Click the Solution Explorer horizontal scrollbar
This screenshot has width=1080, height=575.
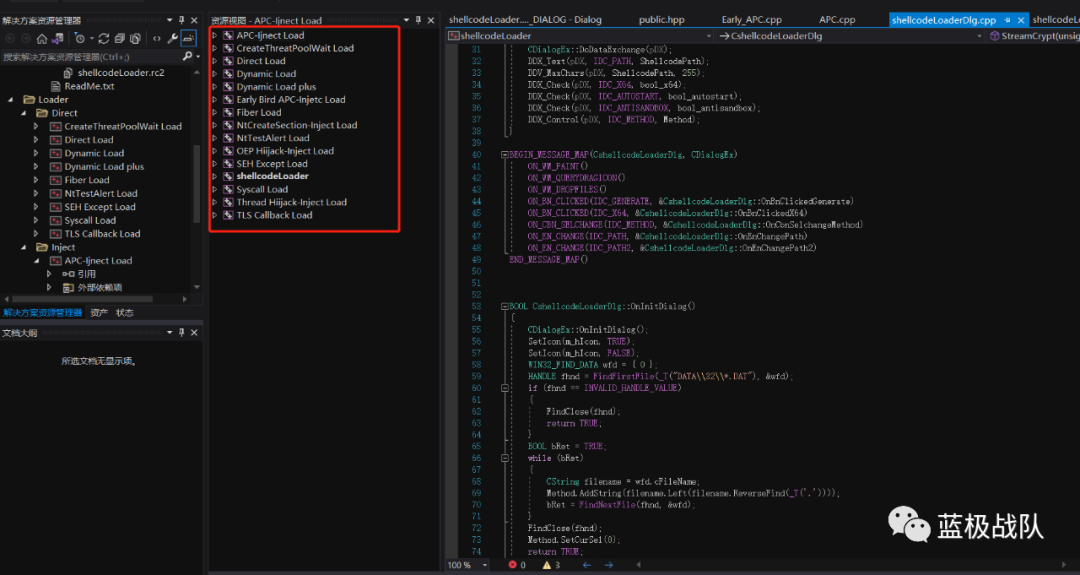(x=83, y=300)
